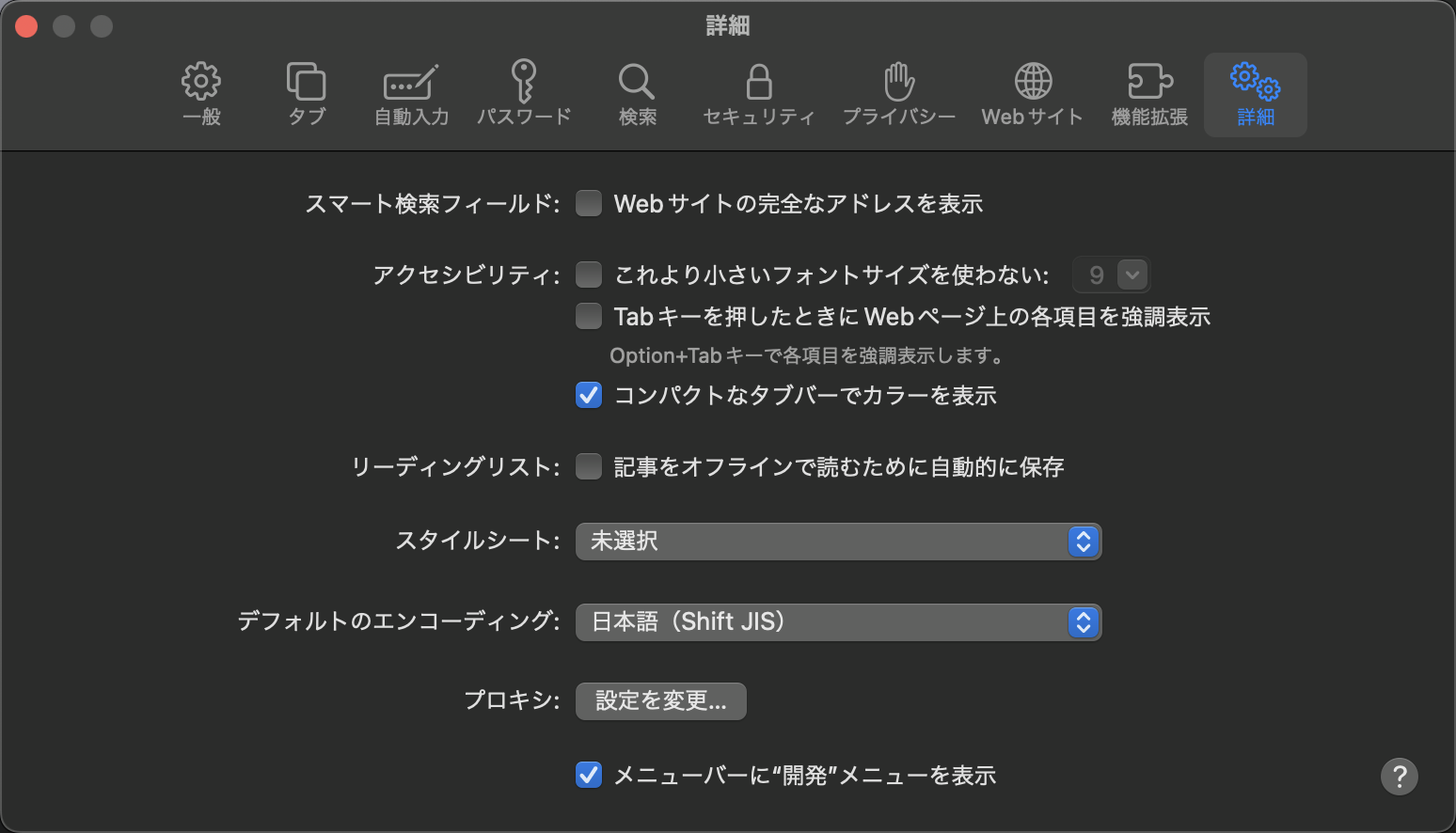Click the セキュリティ lock icon
The height and width of the screenshot is (833, 1456).
pos(758,92)
